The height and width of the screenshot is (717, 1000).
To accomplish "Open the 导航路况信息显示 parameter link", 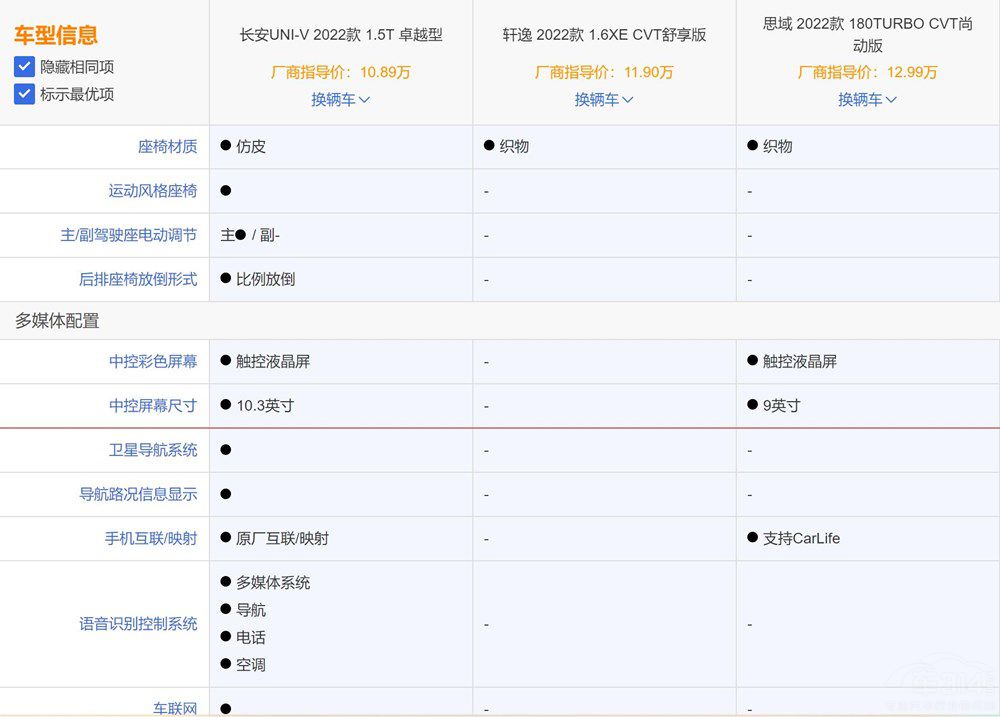I will coord(138,494).
